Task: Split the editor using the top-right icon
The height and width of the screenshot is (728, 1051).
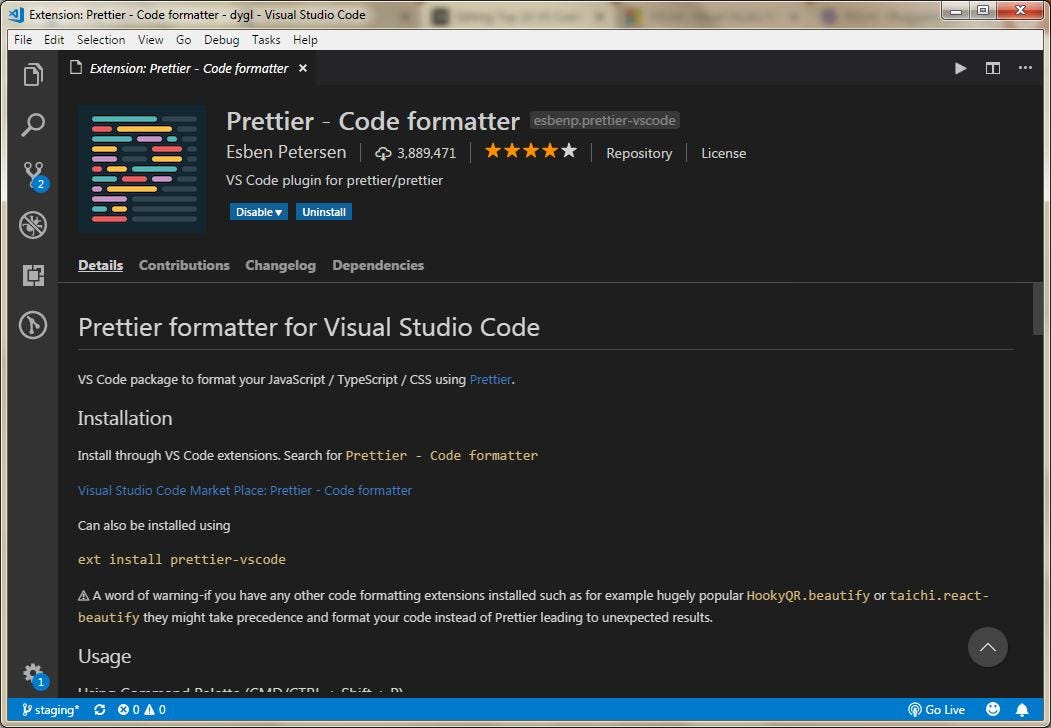Action: [x=992, y=68]
